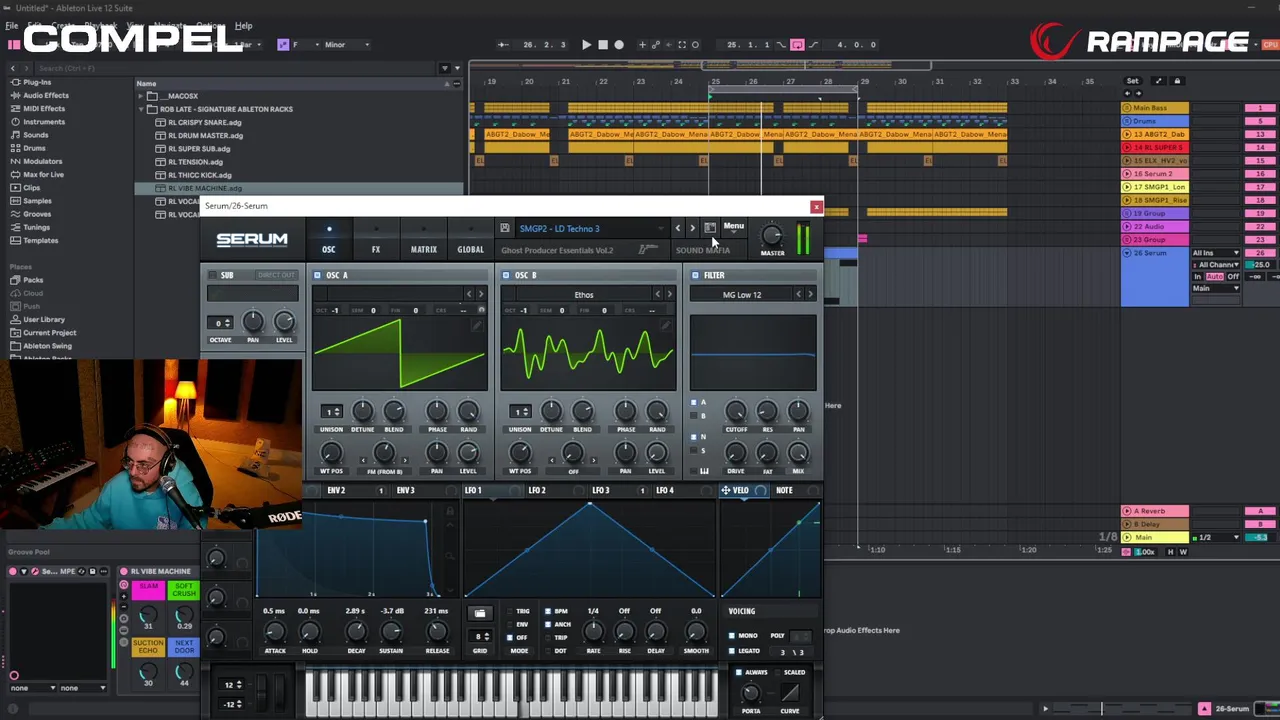This screenshot has width=1280, height=720.
Task: Toggle OSC B on/off
Action: pos(506,275)
